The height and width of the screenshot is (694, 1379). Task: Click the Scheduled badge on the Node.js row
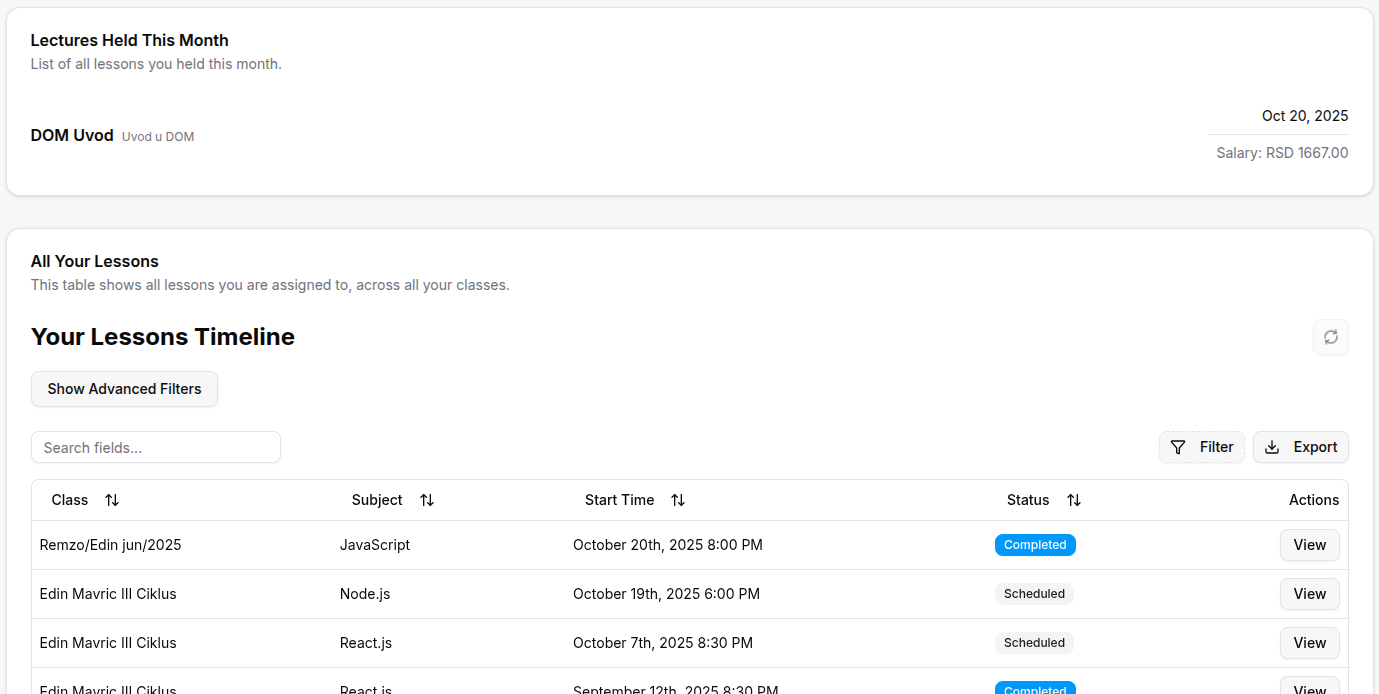(1034, 594)
